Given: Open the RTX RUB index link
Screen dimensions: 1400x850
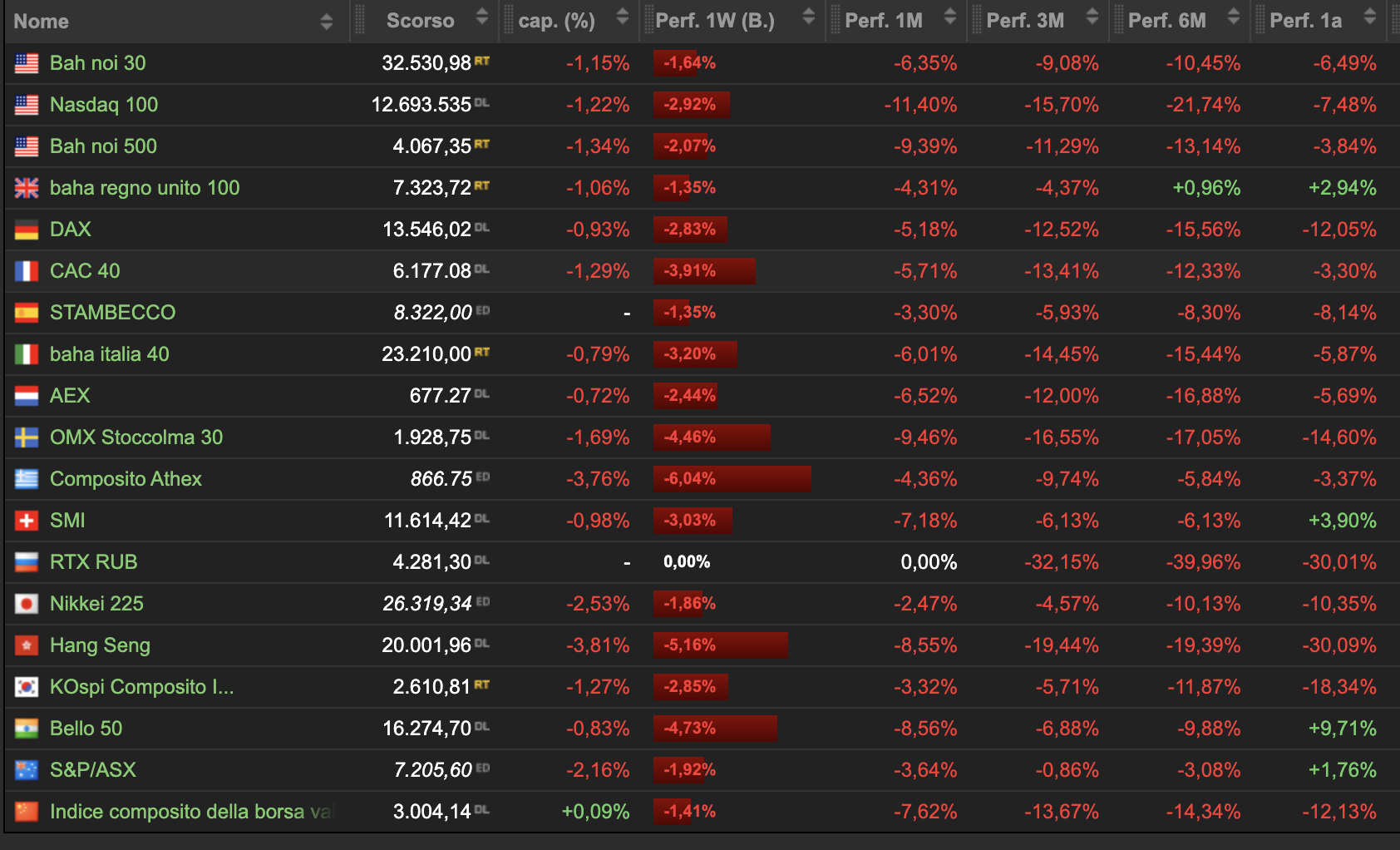Looking at the screenshot, I should click(94, 562).
